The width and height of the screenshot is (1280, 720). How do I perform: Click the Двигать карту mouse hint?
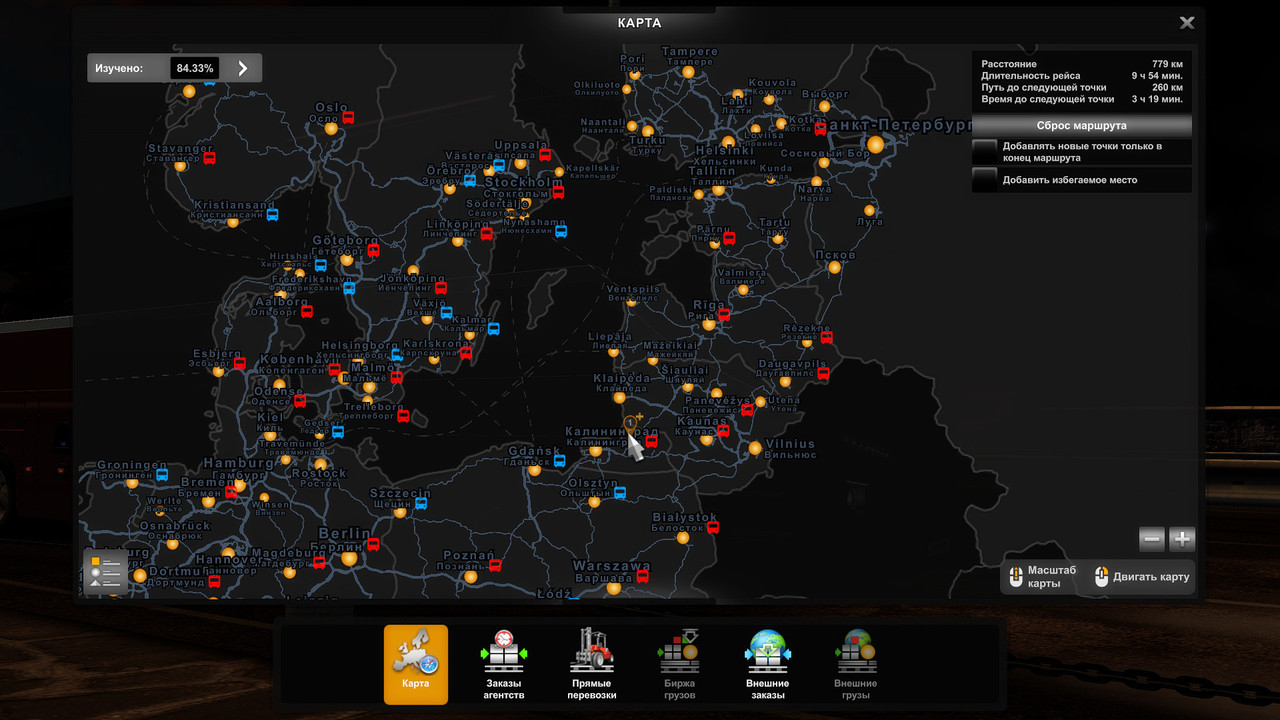(1141, 577)
